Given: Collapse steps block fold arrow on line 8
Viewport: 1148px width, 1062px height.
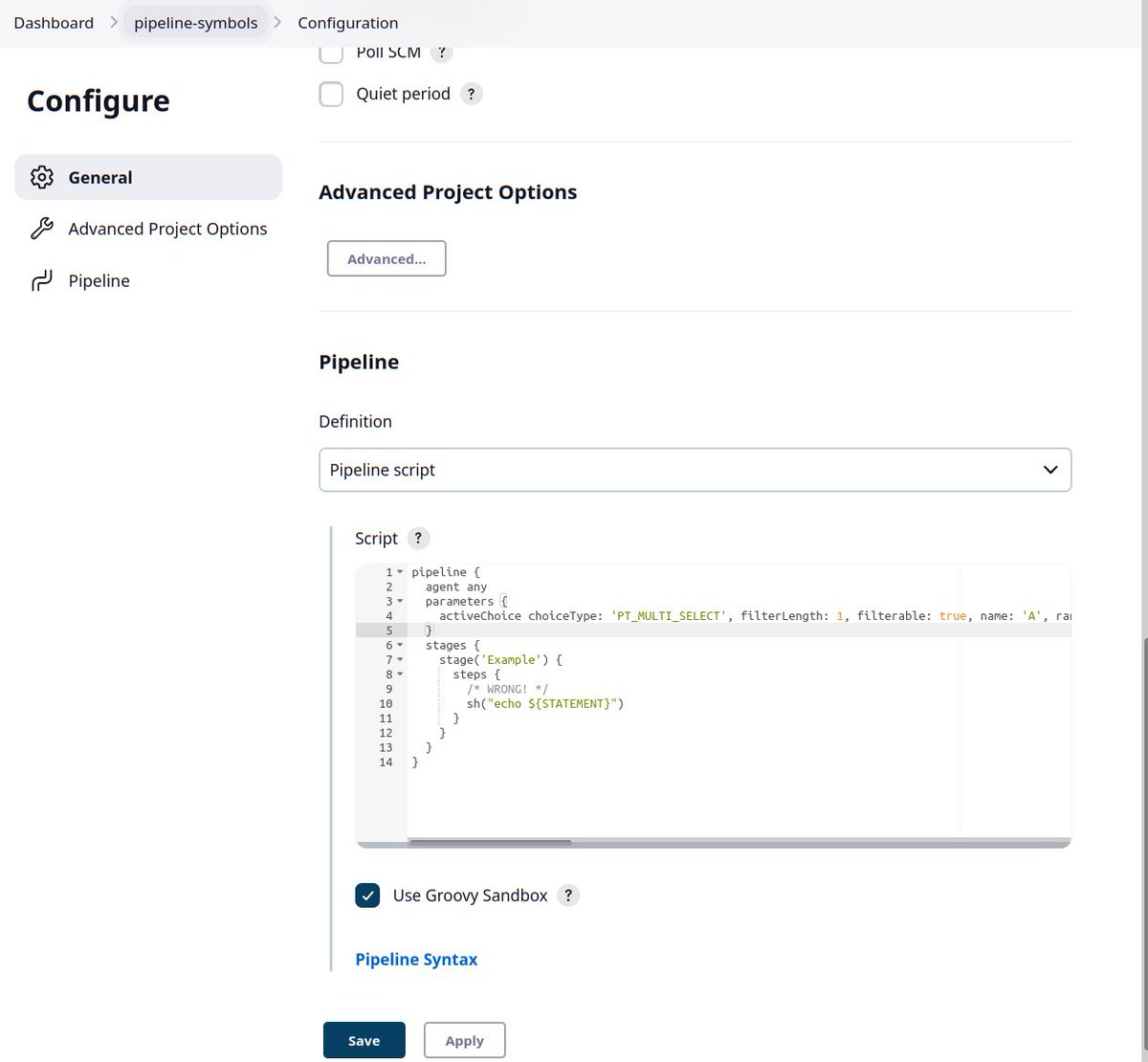Looking at the screenshot, I should 400,675.
